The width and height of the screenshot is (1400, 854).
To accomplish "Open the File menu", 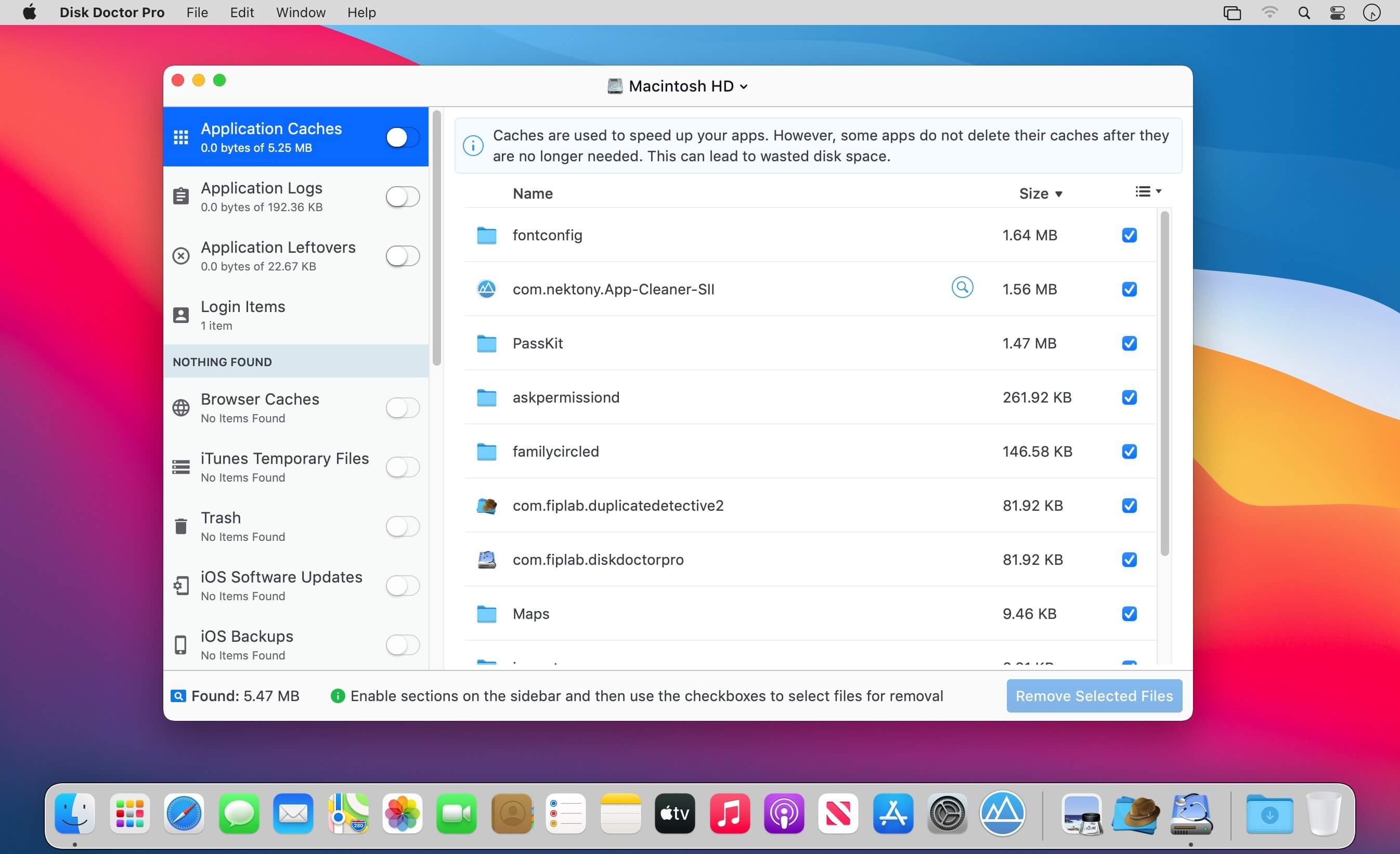I will (x=197, y=12).
